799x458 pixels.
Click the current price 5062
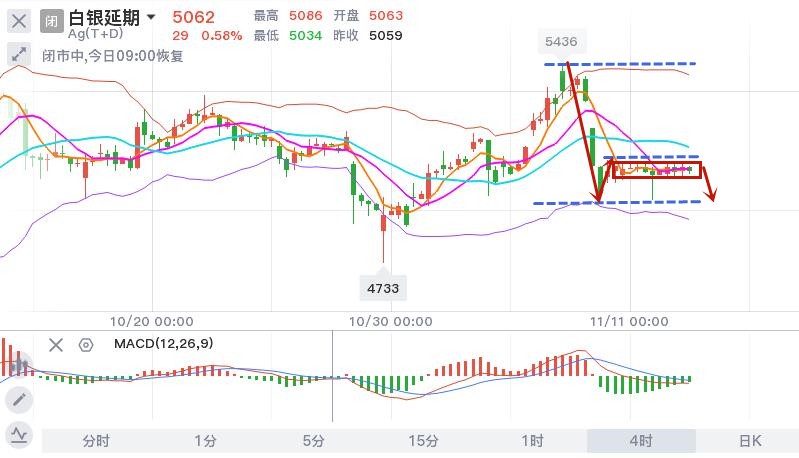tap(193, 17)
